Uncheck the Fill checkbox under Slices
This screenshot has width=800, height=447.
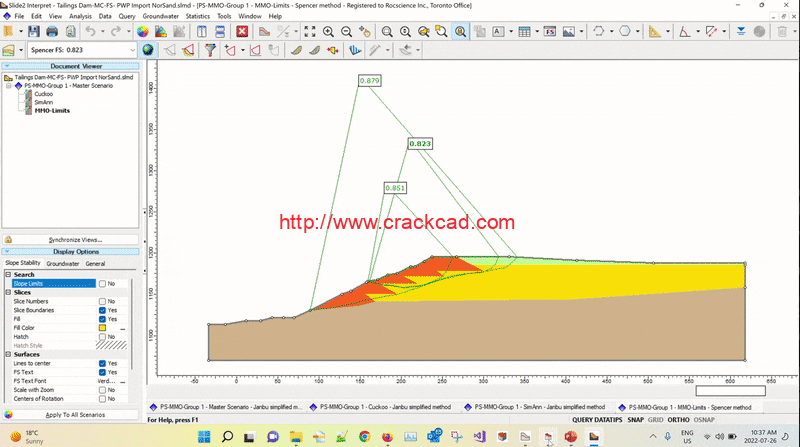click(x=102, y=319)
